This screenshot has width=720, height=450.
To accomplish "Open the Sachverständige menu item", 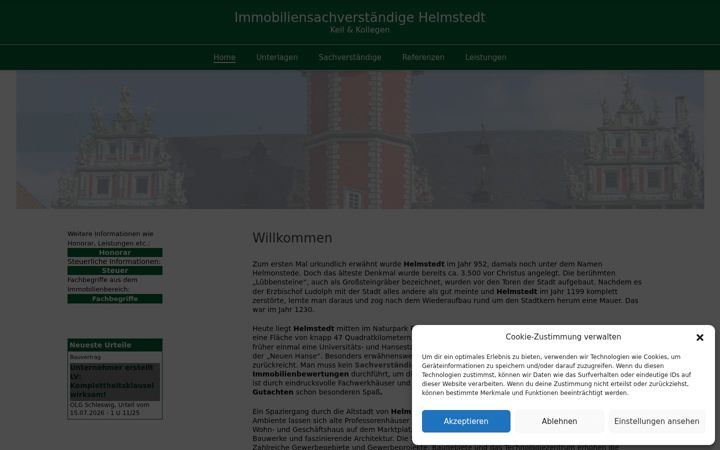I will [350, 57].
